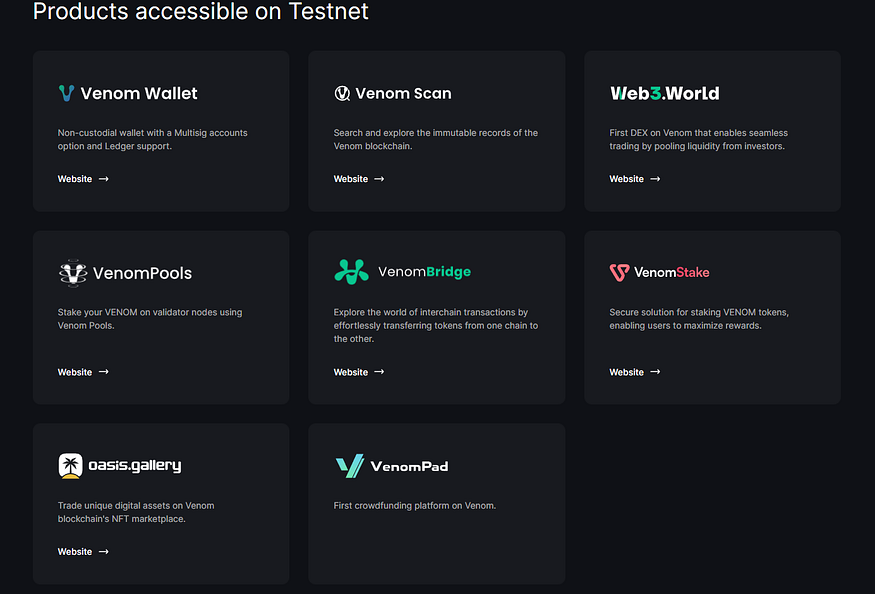Viewport: 875px width, 594px height.
Task: Click the Venom Wallet logo icon
Action: [67, 93]
